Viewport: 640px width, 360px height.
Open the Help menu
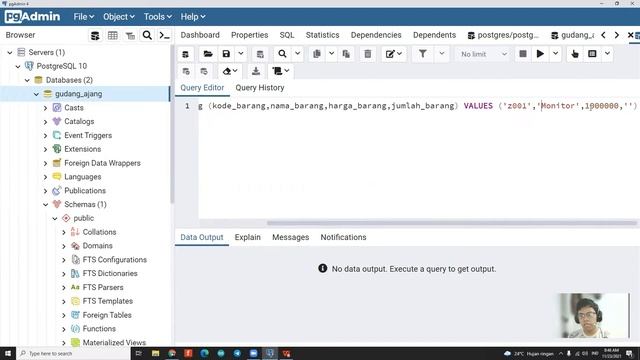[193, 17]
